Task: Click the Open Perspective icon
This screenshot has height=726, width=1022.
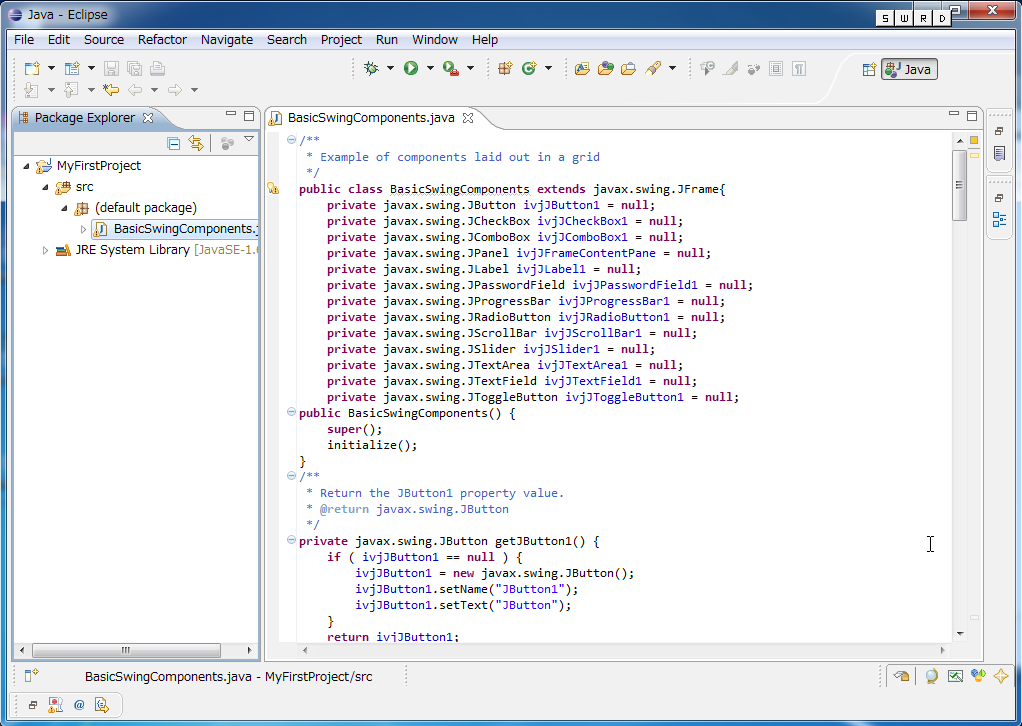Action: 868,69
